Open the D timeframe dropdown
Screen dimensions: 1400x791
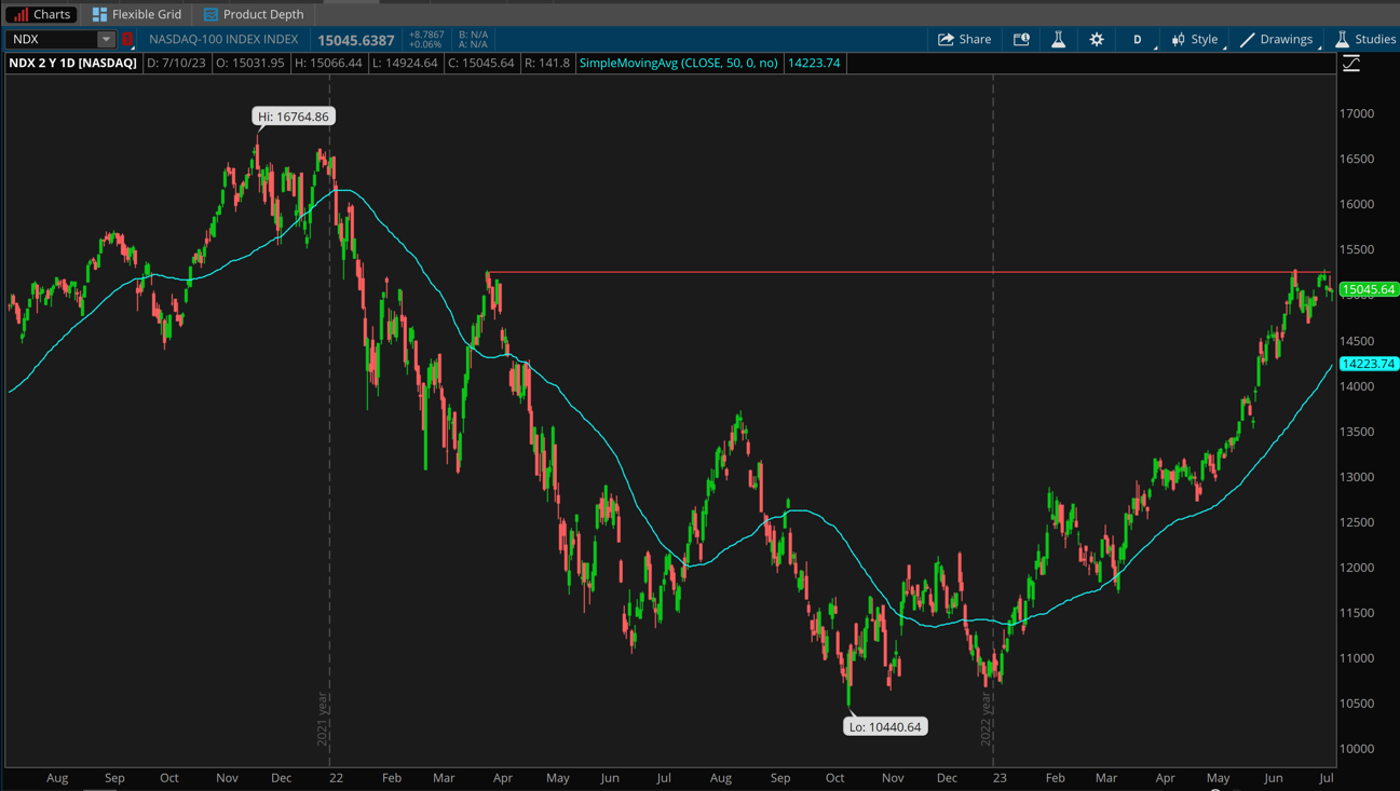(1138, 39)
